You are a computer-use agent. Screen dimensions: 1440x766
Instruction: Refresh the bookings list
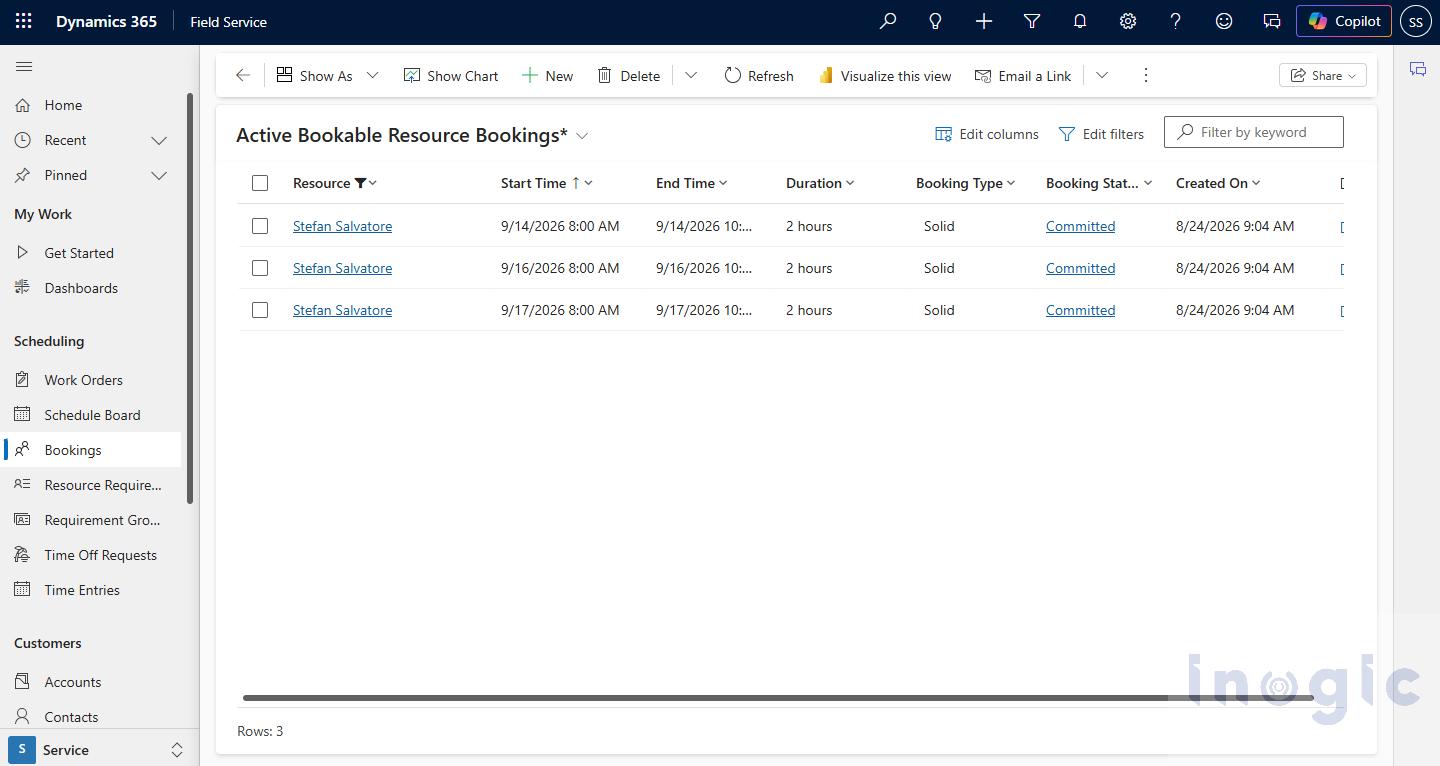click(x=758, y=75)
